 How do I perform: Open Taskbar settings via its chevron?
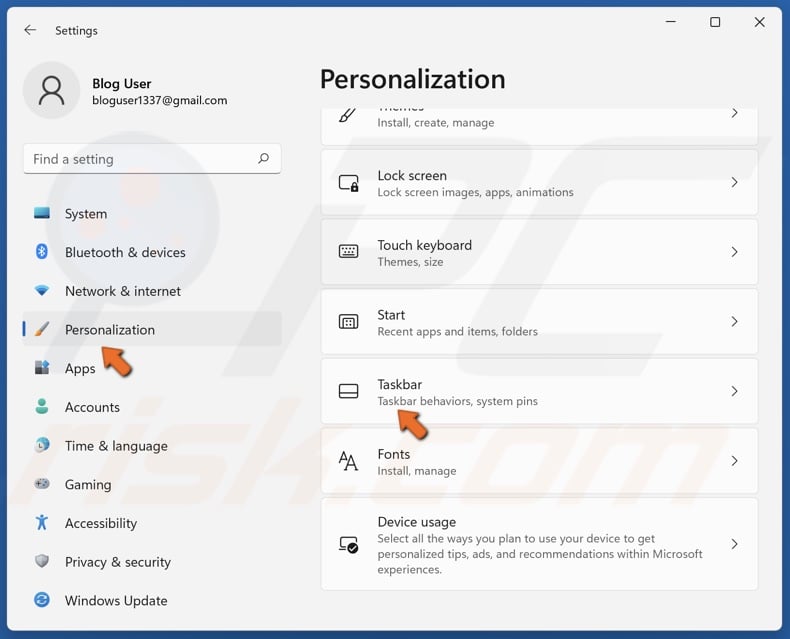point(735,391)
